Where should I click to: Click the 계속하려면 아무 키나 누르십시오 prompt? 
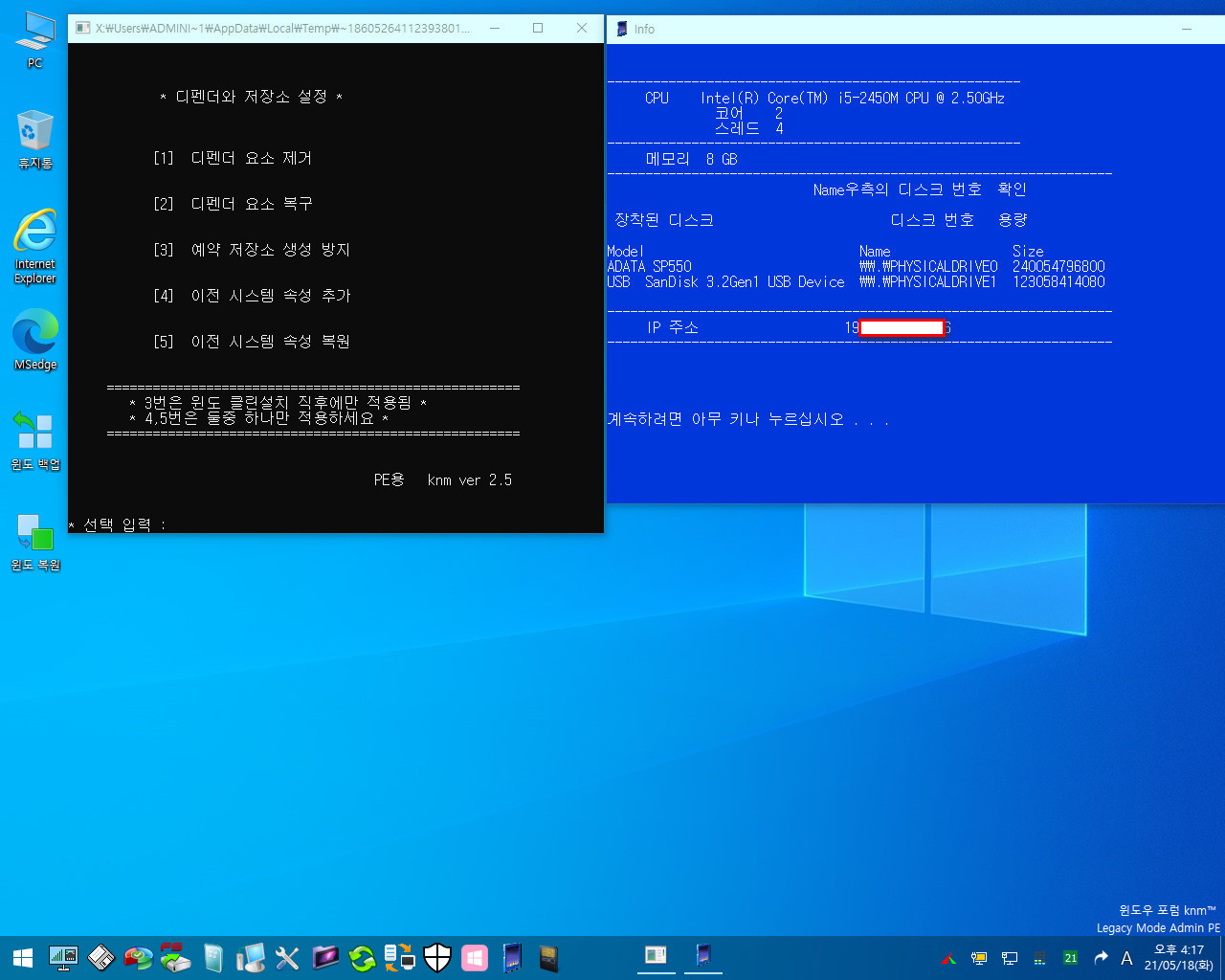747,419
